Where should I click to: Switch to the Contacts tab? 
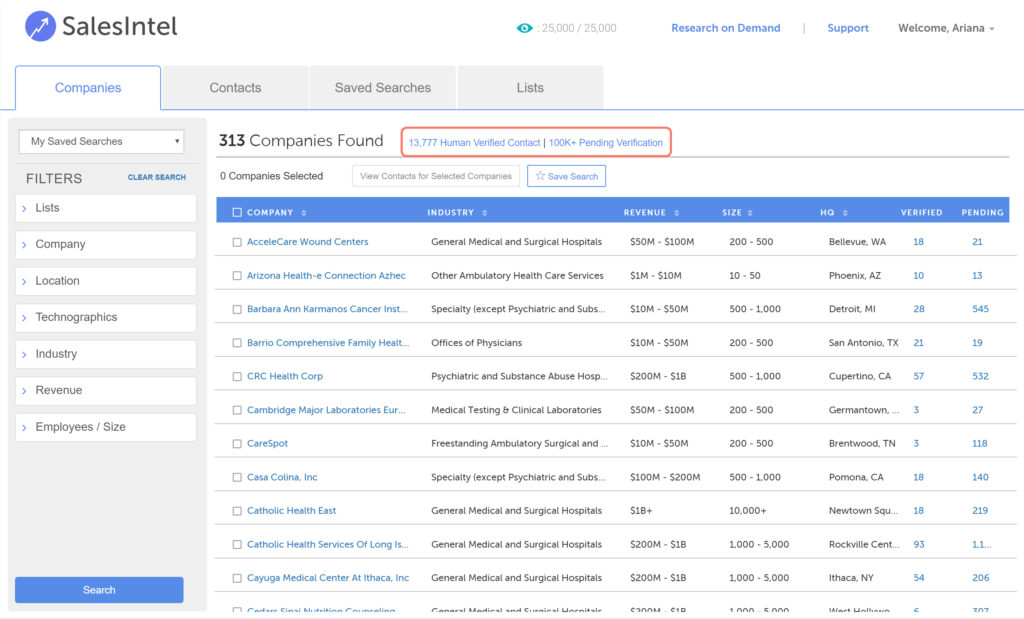(235, 87)
